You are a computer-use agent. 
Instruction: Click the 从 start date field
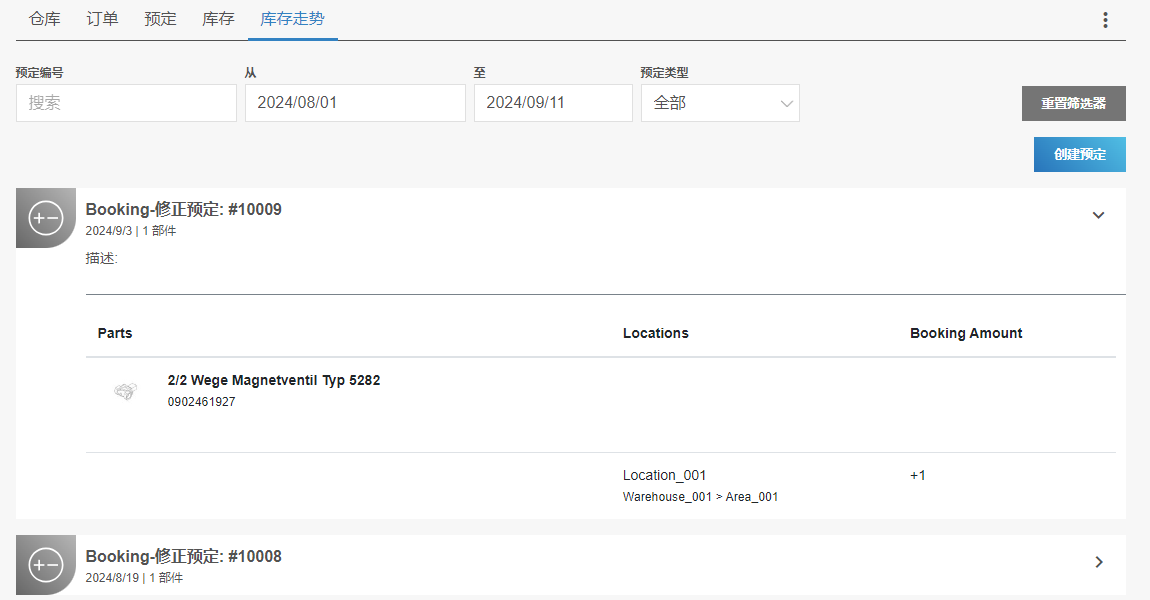pos(355,103)
